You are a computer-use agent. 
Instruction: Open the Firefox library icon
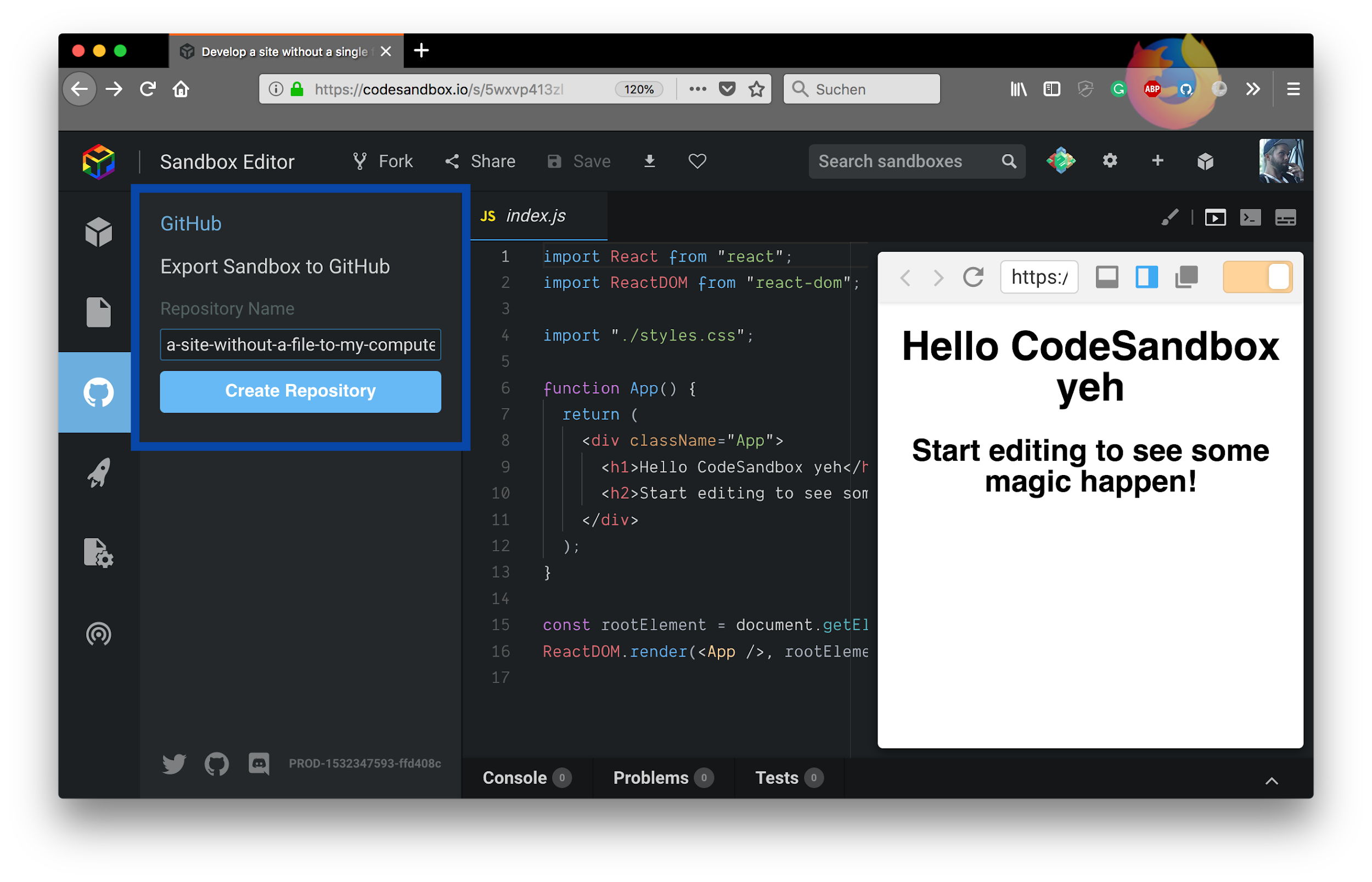point(1018,89)
